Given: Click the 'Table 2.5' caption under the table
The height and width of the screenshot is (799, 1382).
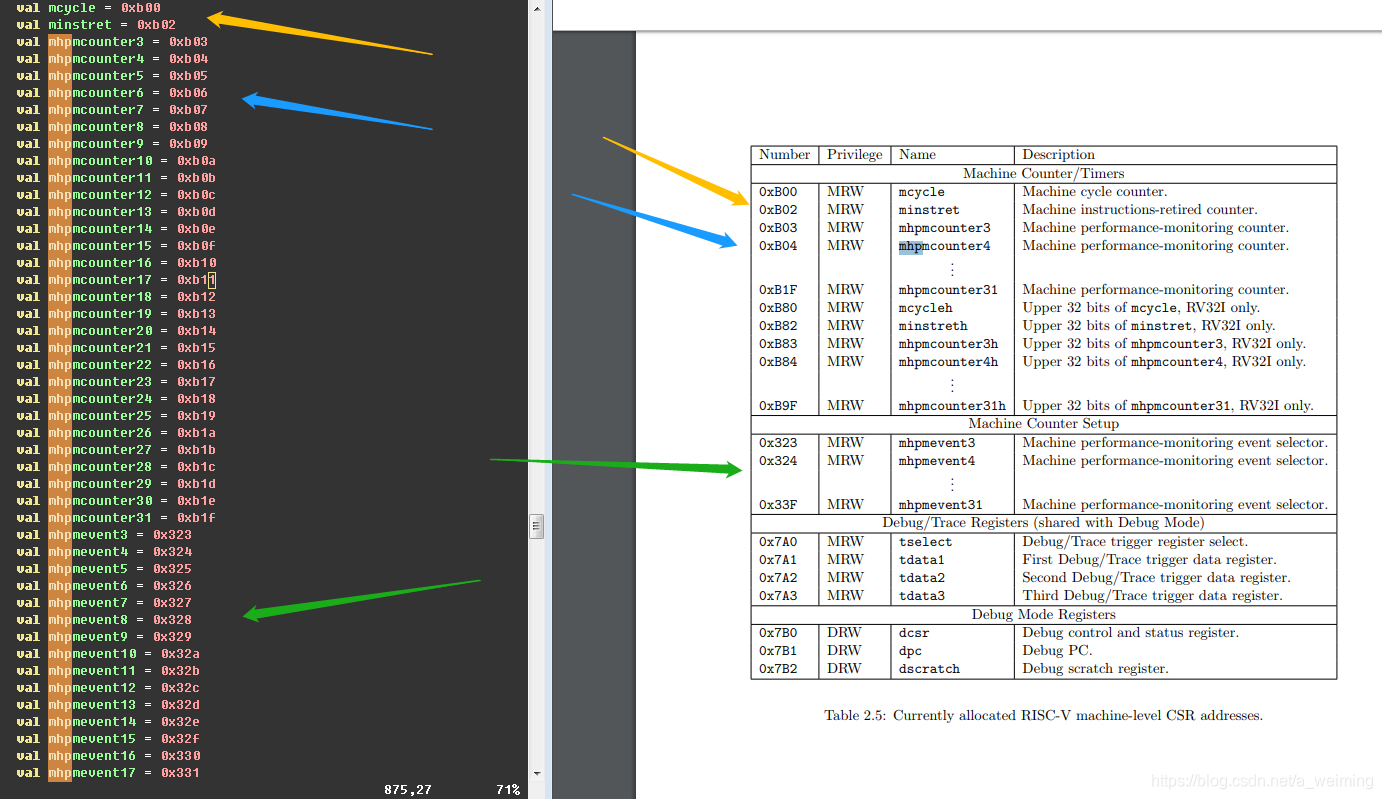Looking at the screenshot, I should (x=1043, y=716).
